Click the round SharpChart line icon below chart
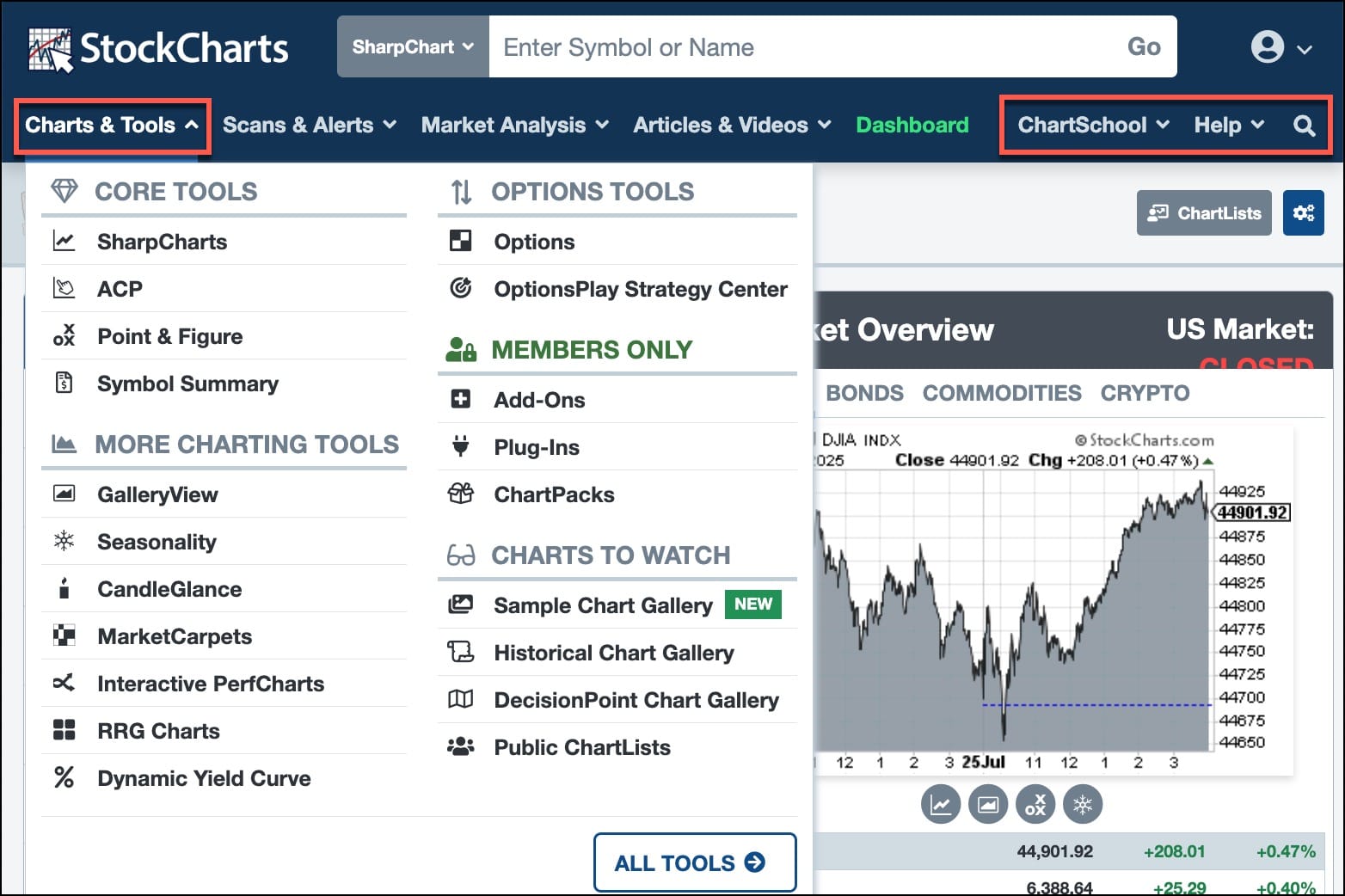This screenshot has width=1345, height=896. (x=941, y=806)
